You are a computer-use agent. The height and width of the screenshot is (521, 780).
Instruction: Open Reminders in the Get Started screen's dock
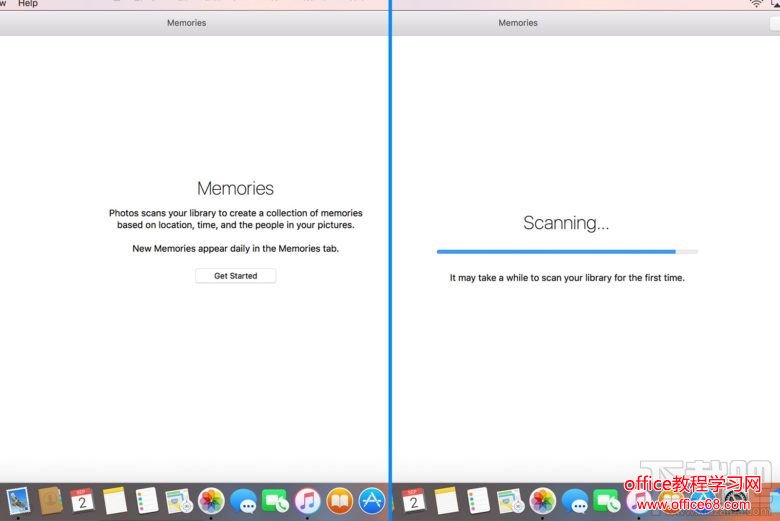pyautogui.click(x=147, y=501)
